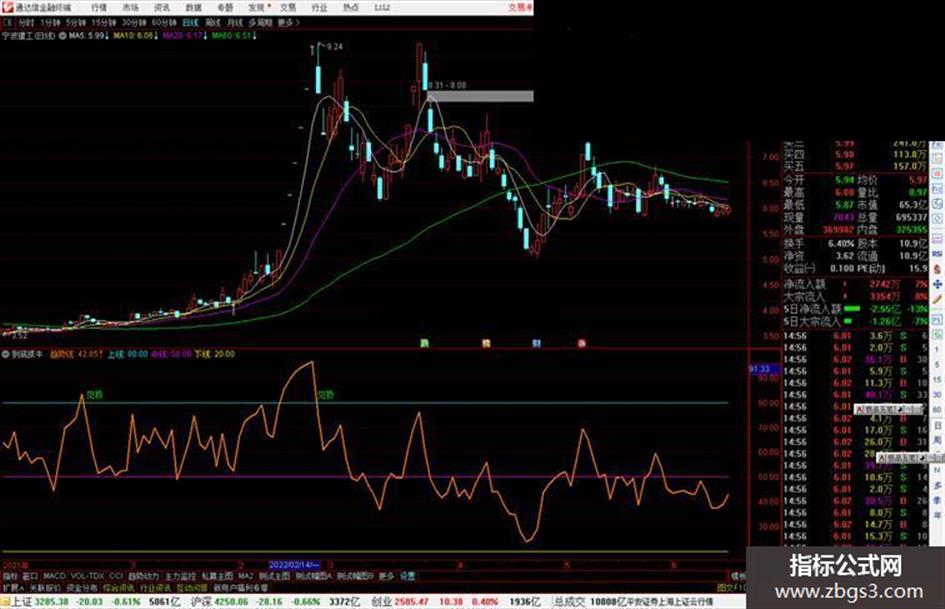The height and width of the screenshot is (609, 945).
Task: Select the 月线 monthly period
Action: coord(234,22)
